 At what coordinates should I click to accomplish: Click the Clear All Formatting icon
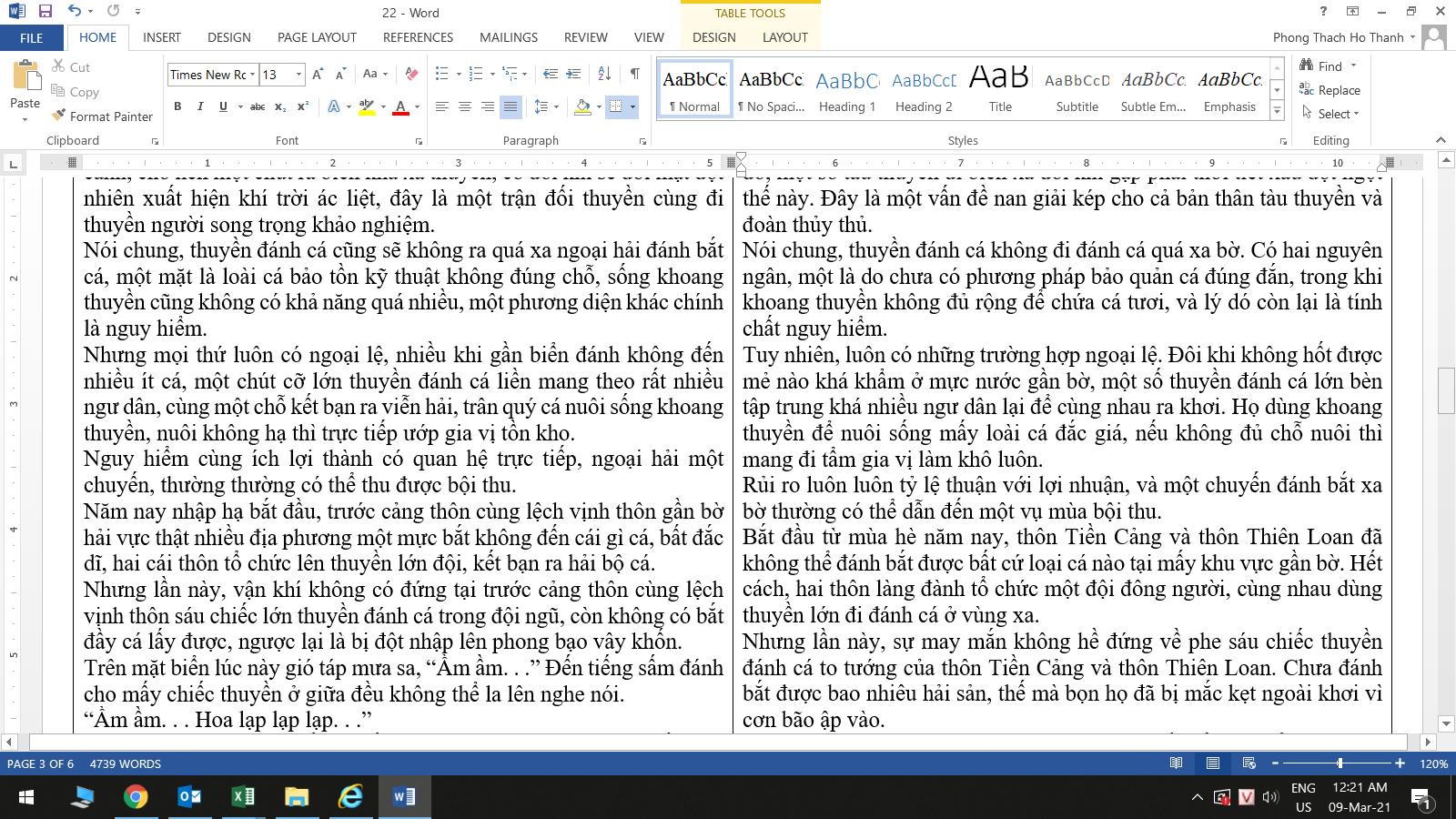click(x=411, y=74)
